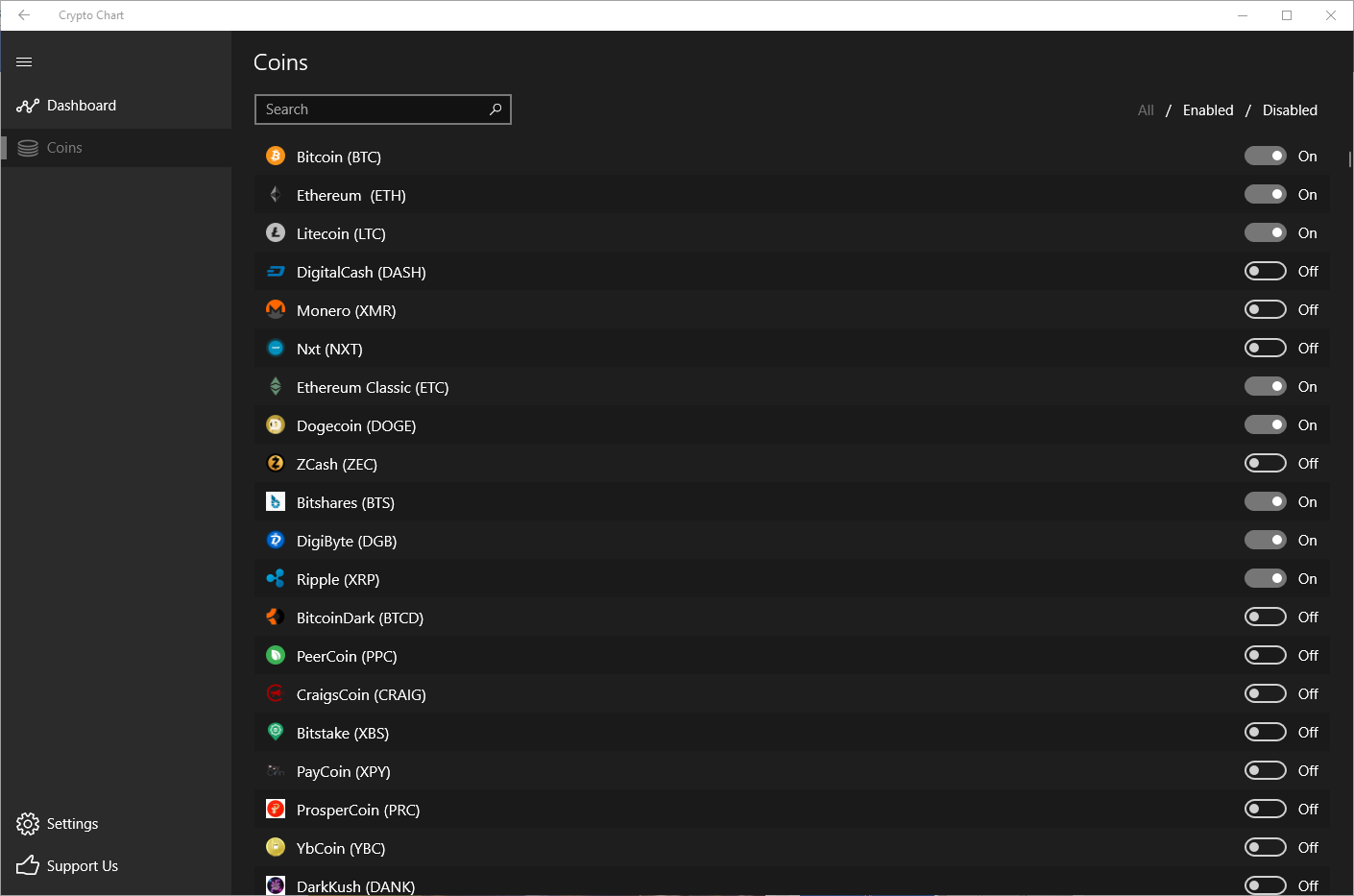
Task: Click the BitcoinDark icon
Action: click(x=276, y=617)
